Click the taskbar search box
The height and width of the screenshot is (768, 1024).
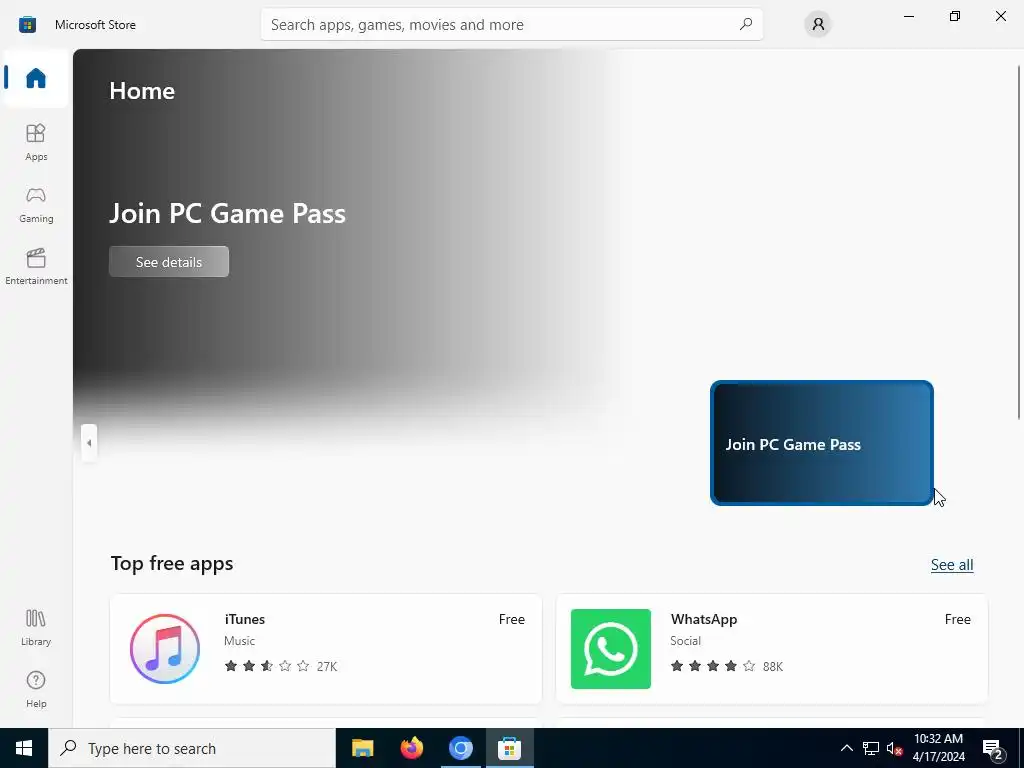(192, 748)
